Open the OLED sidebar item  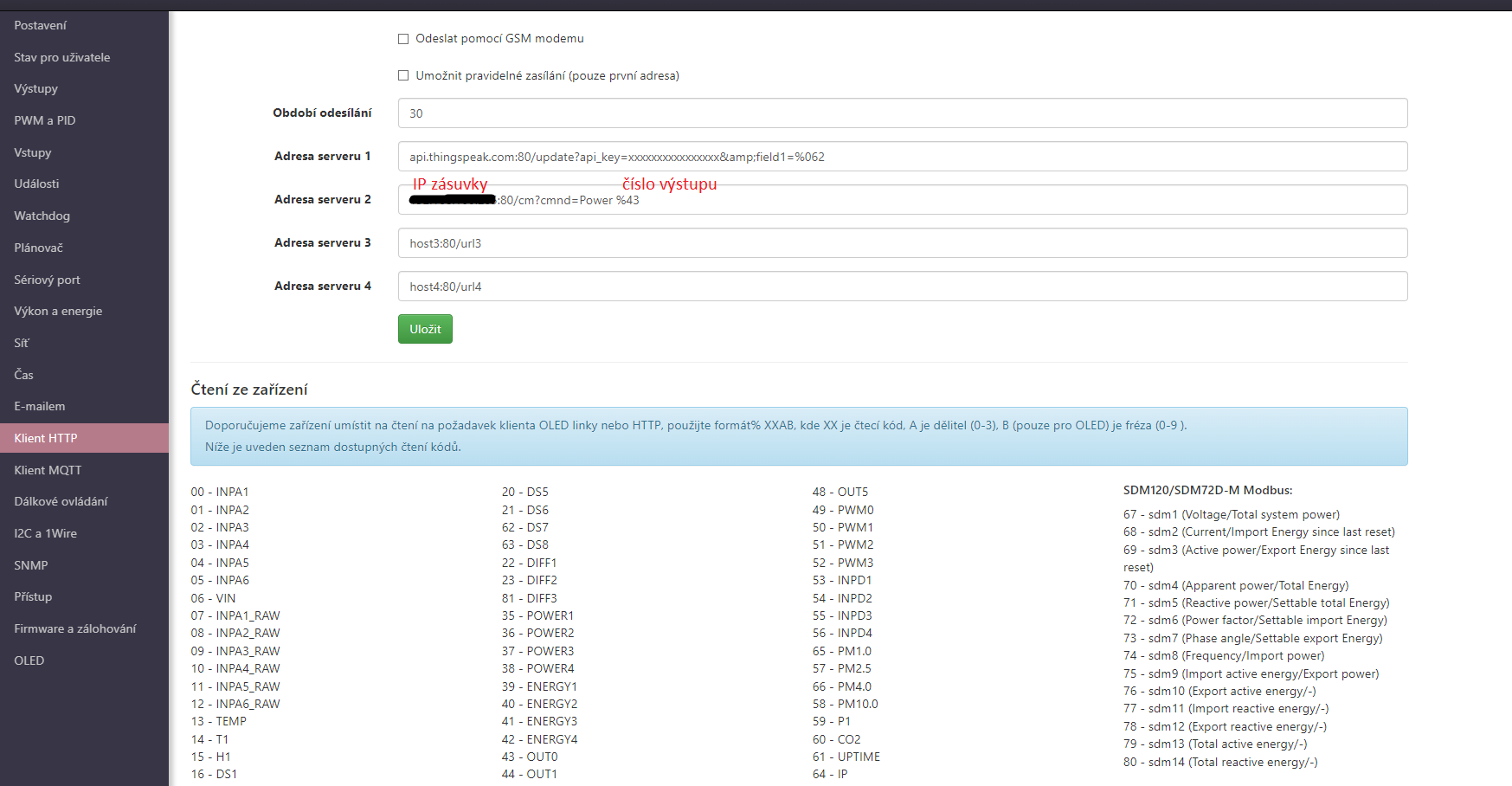click(x=29, y=660)
